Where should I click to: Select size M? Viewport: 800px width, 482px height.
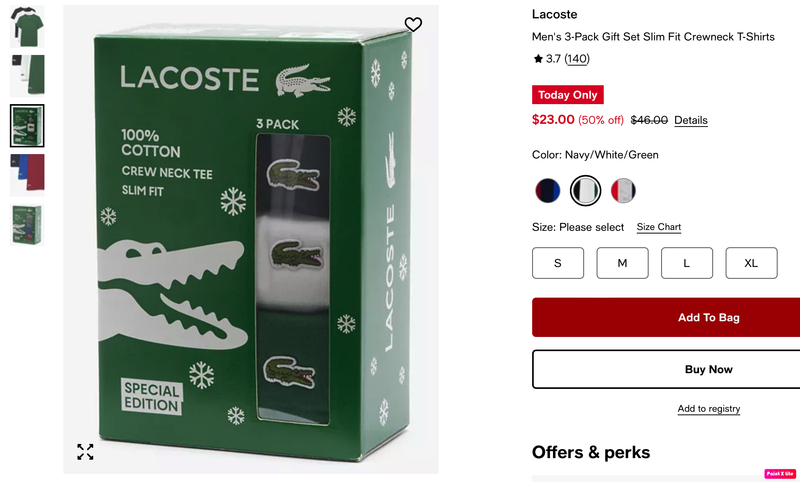(x=622, y=263)
